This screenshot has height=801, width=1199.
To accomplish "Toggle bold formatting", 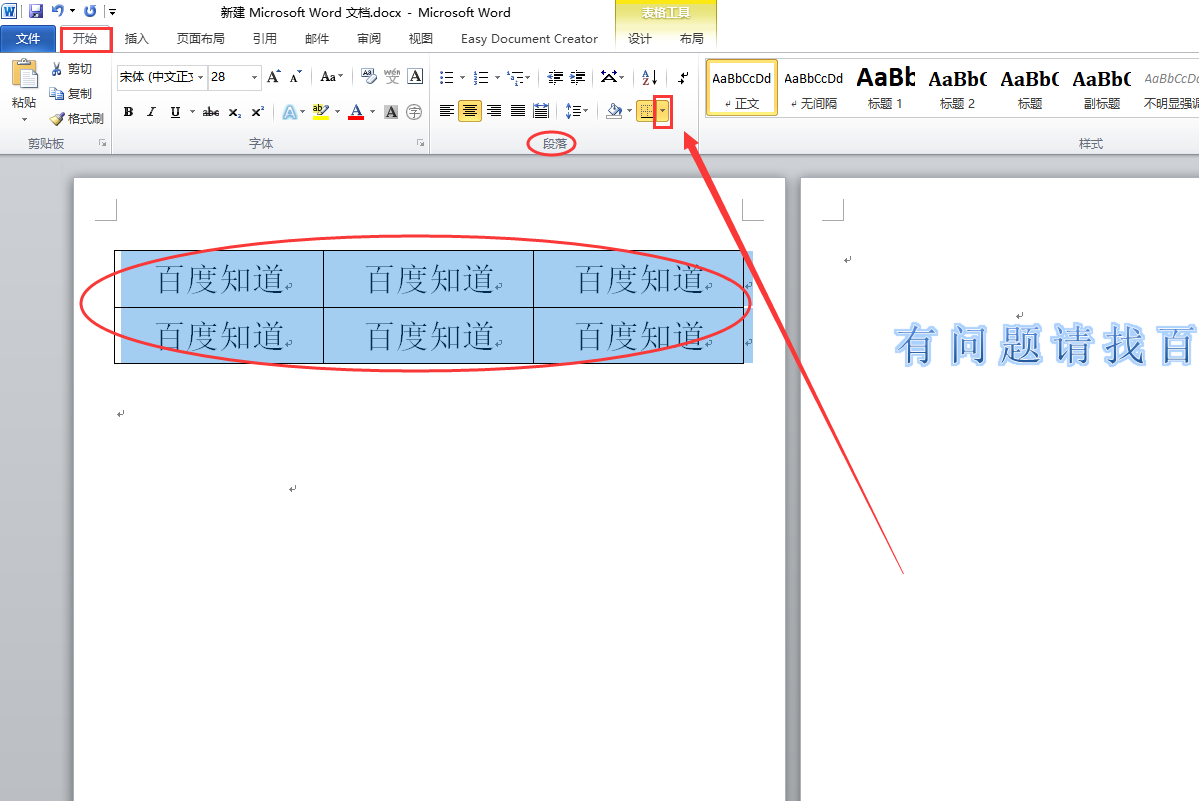I will pyautogui.click(x=128, y=112).
